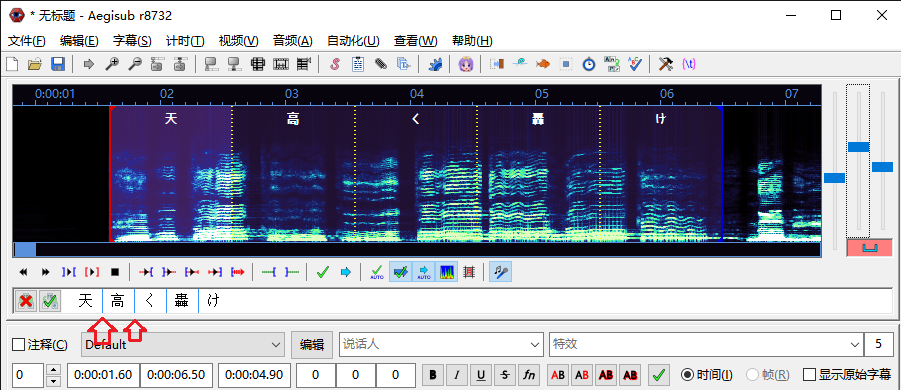Enable the 注释 comment checkbox
Viewport: 901px width, 390px height.
[x=18, y=345]
